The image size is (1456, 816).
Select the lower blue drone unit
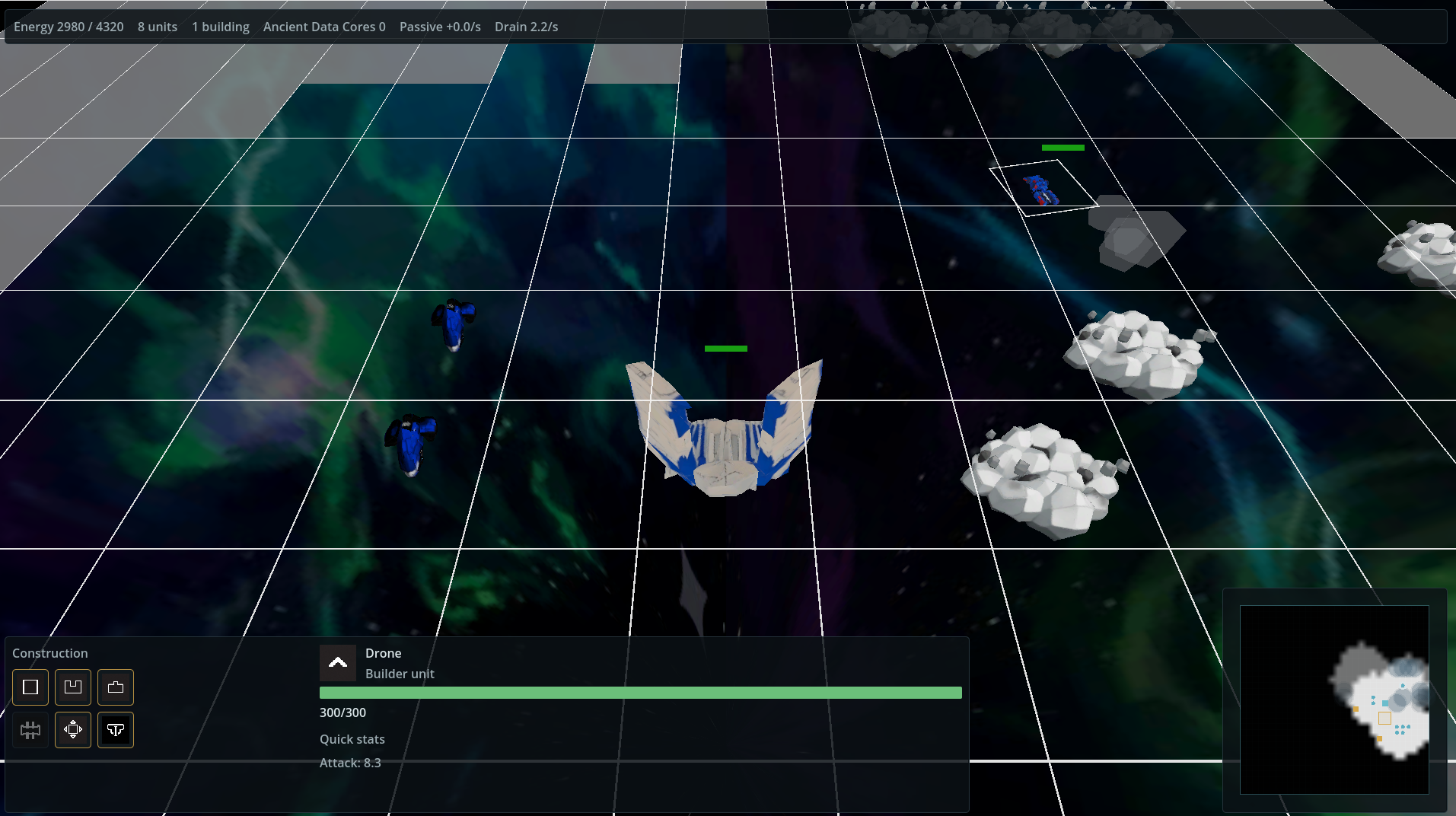coord(410,445)
